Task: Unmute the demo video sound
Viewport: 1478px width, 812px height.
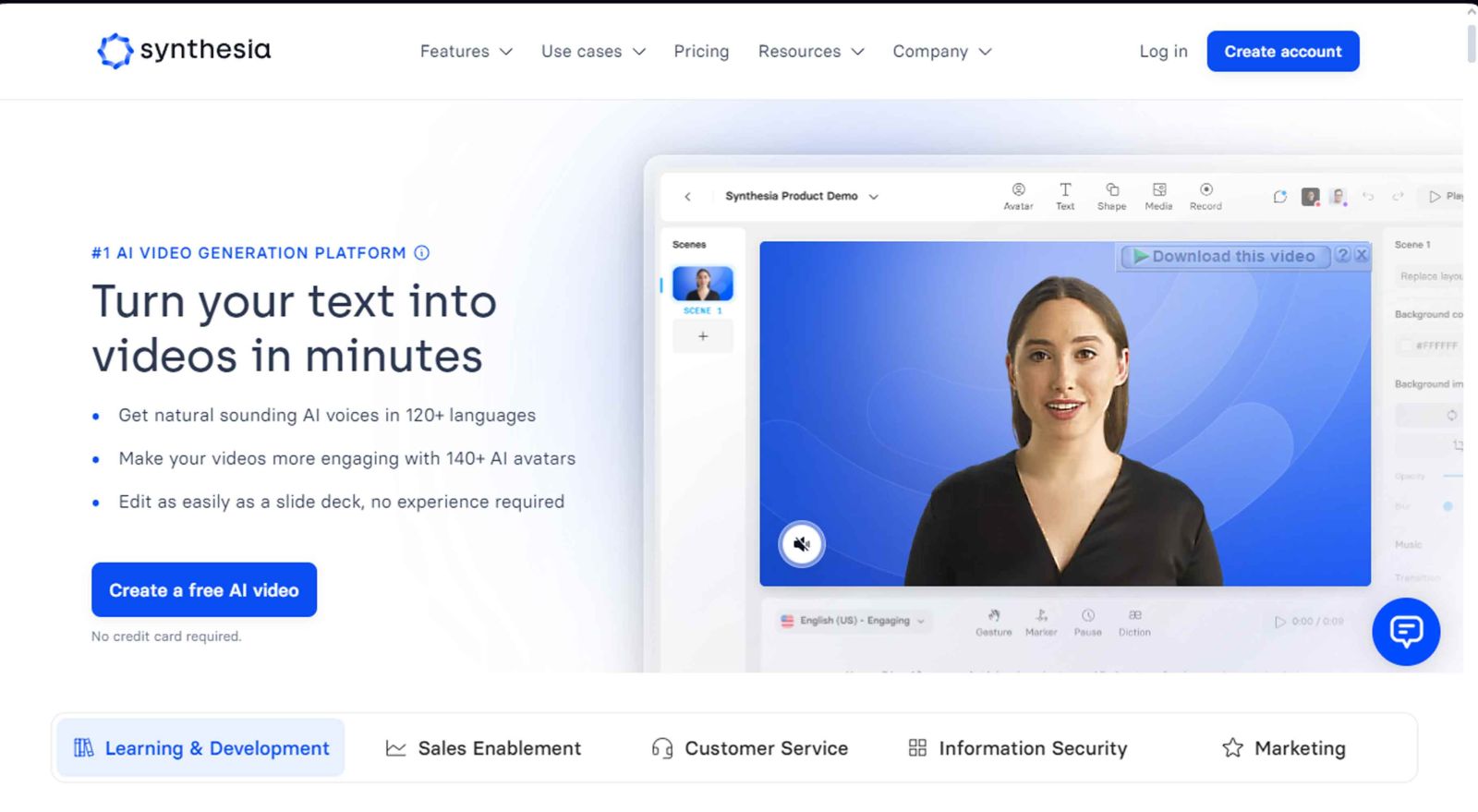Action: click(802, 544)
